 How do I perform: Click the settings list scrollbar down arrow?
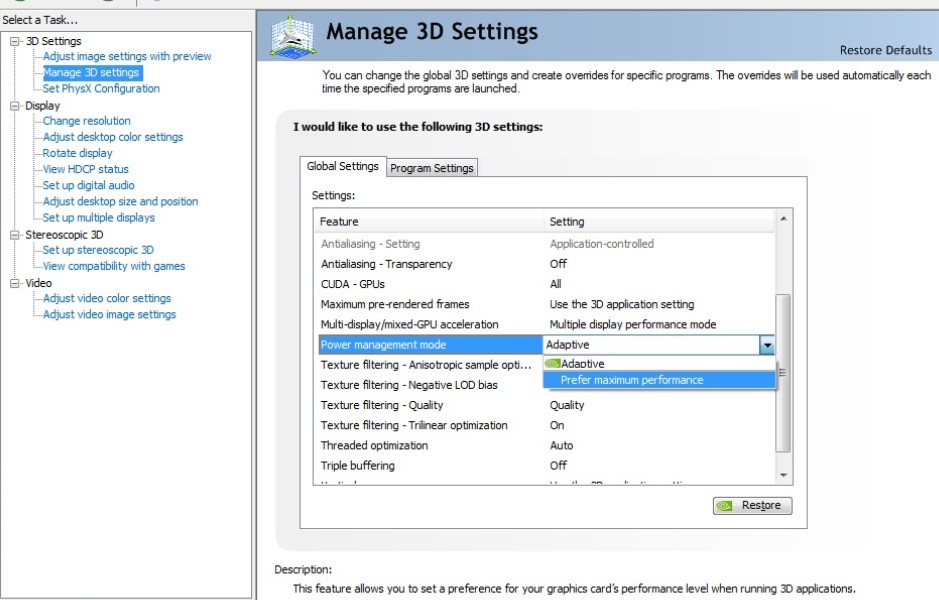[x=783, y=475]
